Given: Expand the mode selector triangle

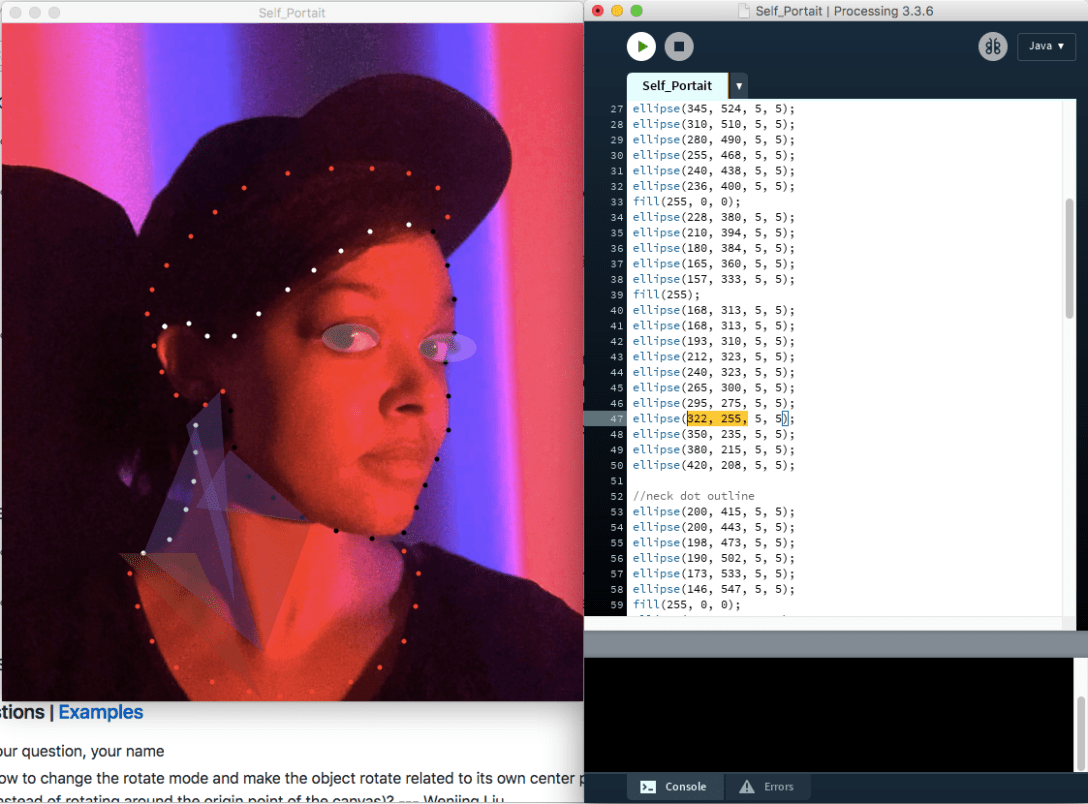Looking at the screenshot, I should [x=1063, y=46].
